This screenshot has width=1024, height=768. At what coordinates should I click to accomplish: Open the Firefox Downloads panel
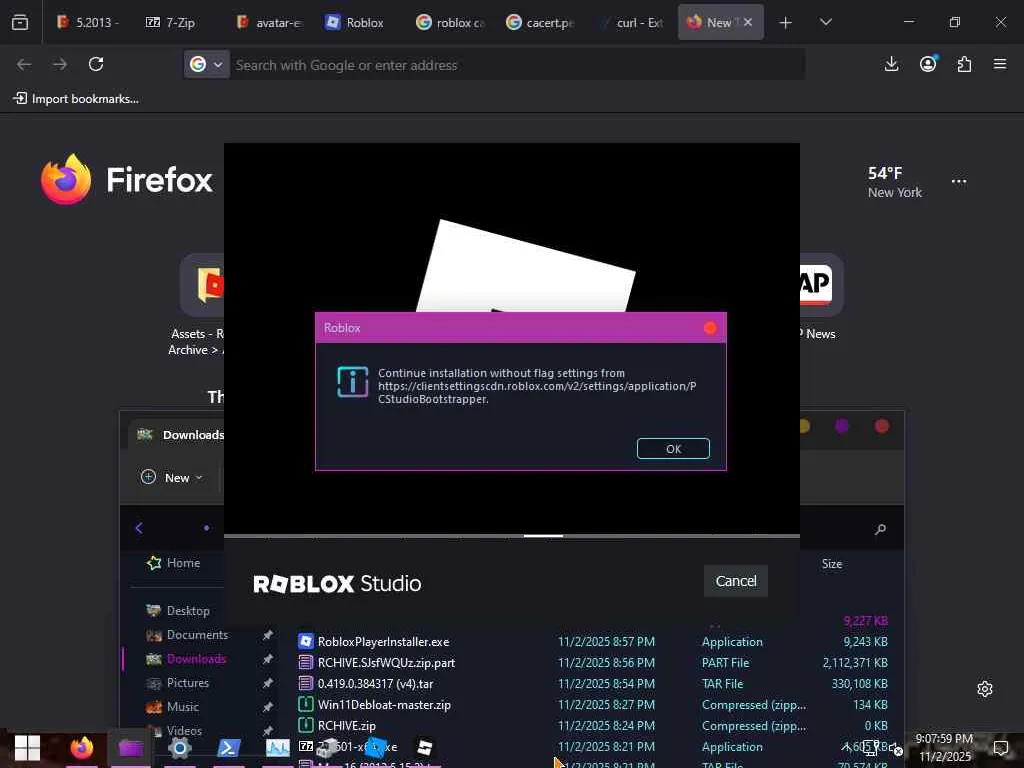pos(891,64)
